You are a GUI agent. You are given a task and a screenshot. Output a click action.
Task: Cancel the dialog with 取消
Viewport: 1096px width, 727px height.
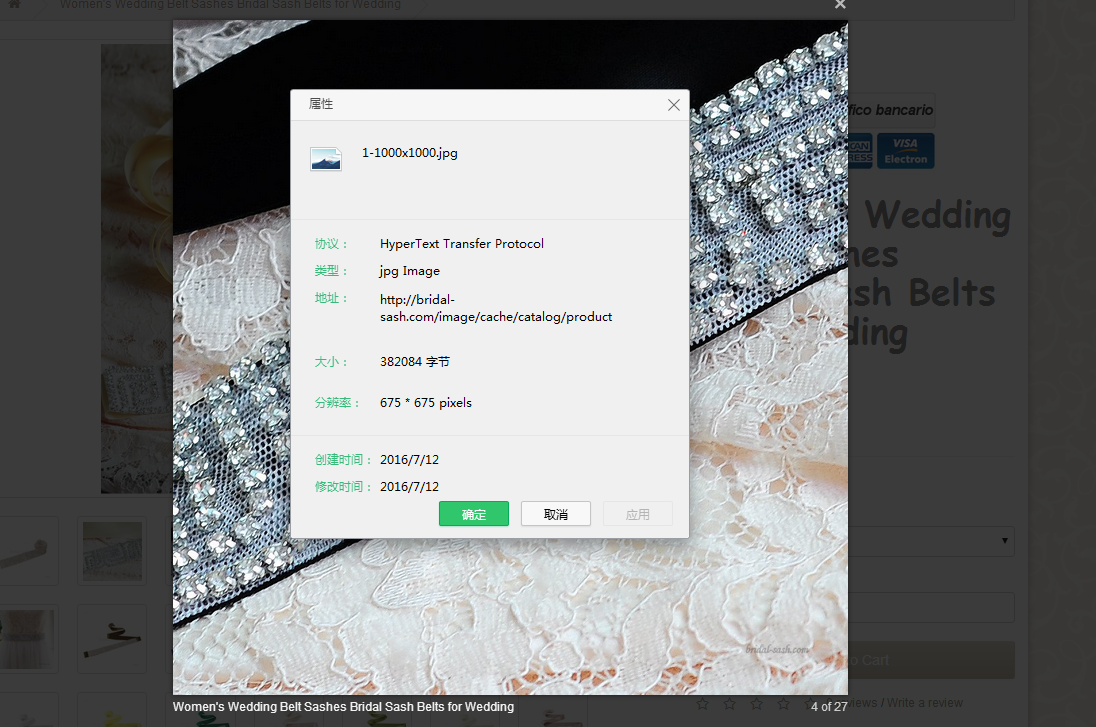click(x=556, y=514)
